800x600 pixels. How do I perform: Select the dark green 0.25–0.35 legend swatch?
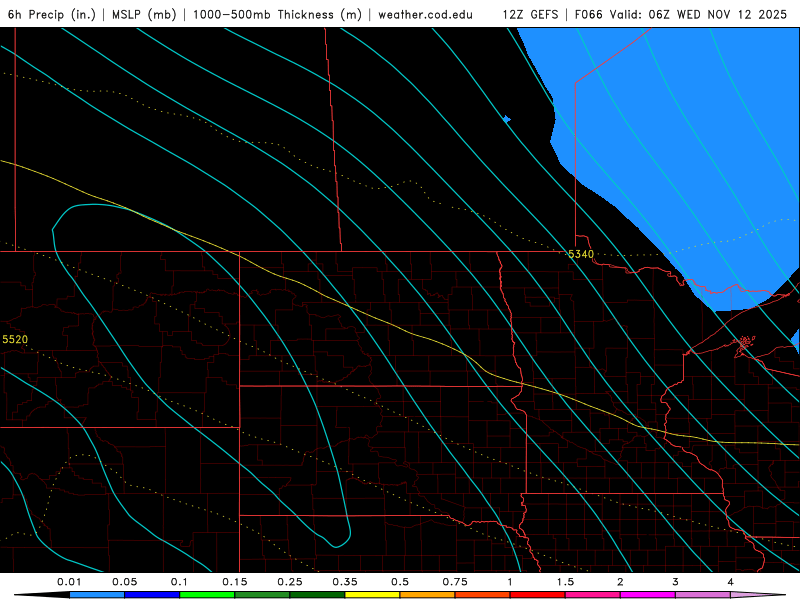tap(317, 595)
